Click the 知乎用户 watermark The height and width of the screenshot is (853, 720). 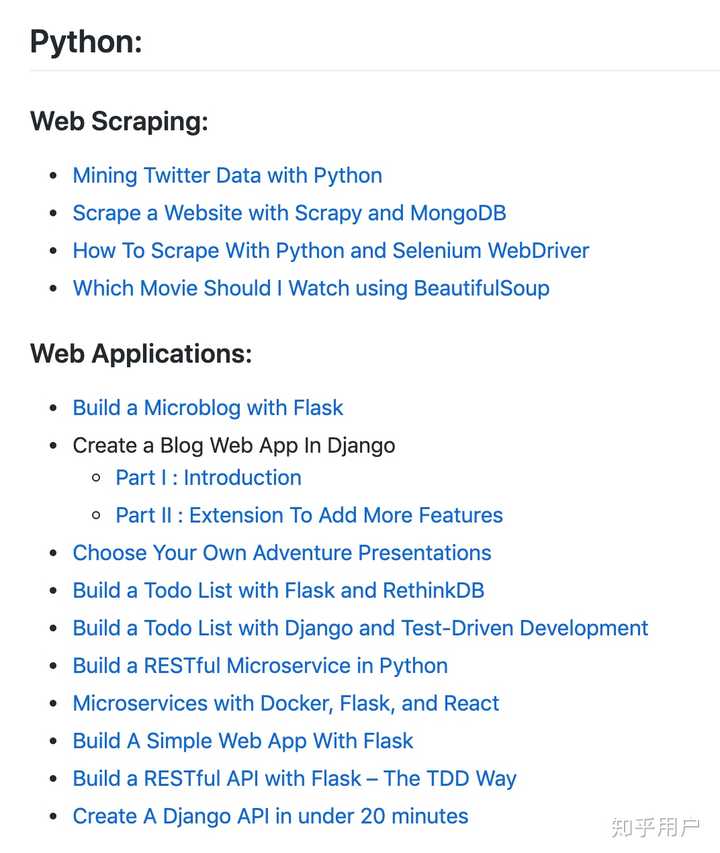pos(655,827)
